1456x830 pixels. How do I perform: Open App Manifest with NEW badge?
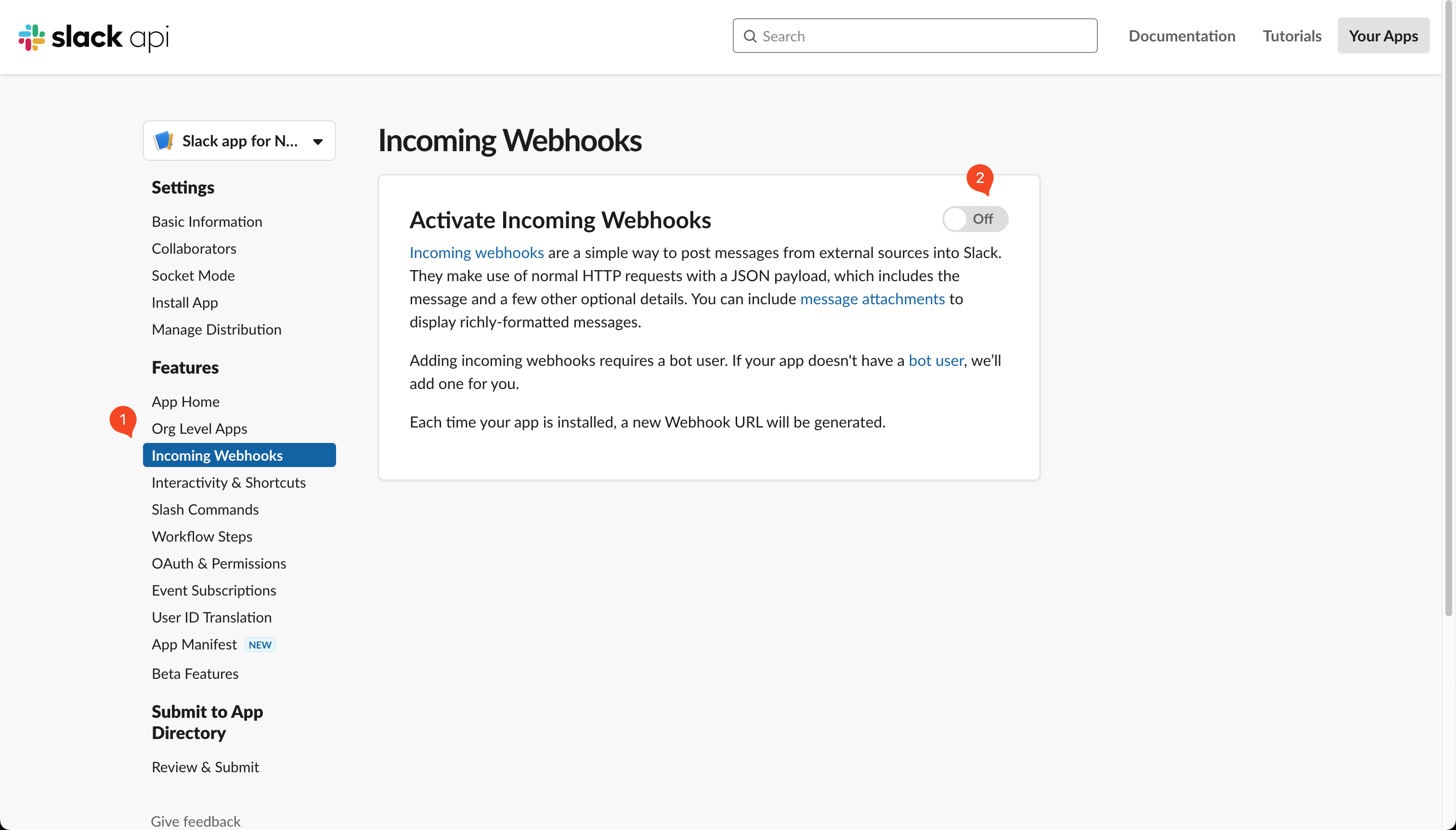tap(195, 644)
